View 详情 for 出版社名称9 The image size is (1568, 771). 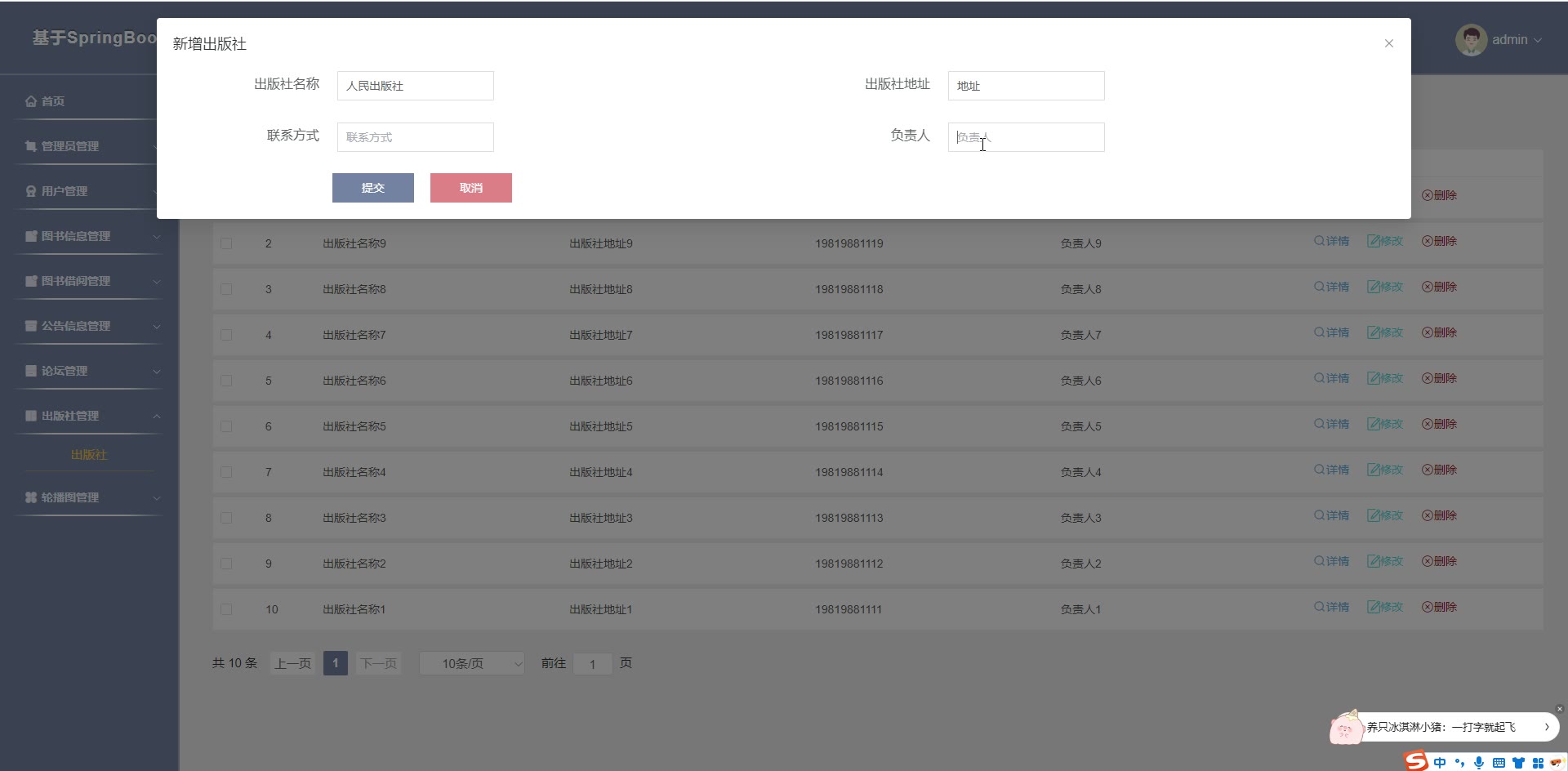pos(1331,241)
